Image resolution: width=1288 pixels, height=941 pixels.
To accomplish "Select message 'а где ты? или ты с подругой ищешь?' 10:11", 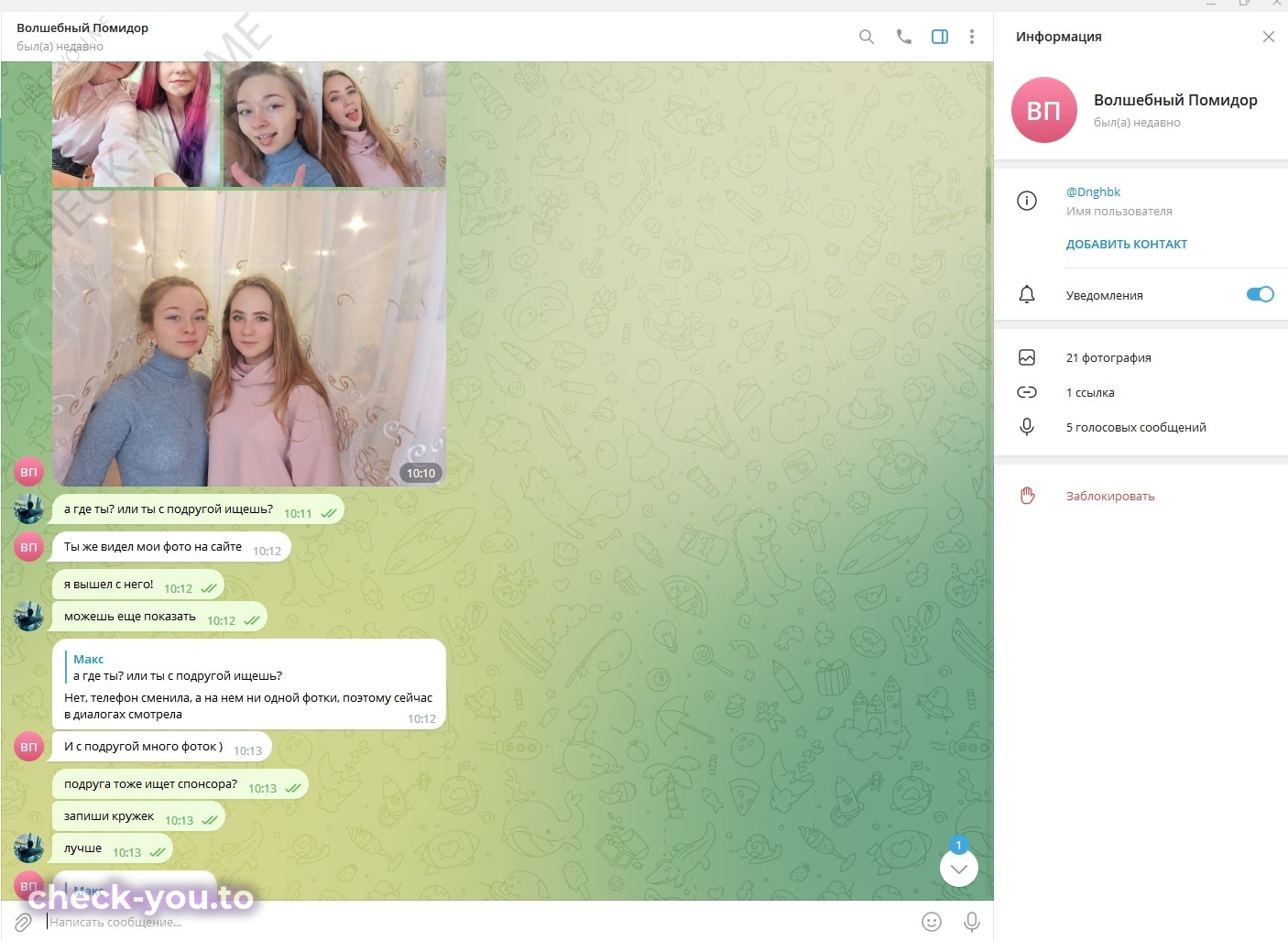I will [198, 509].
